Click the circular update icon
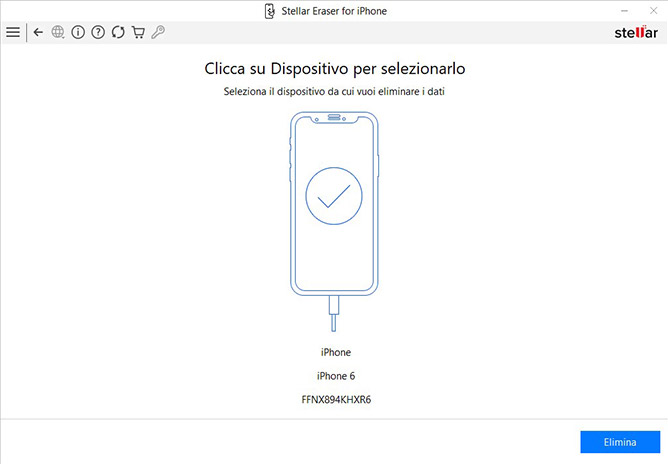668x464 pixels. (118, 32)
